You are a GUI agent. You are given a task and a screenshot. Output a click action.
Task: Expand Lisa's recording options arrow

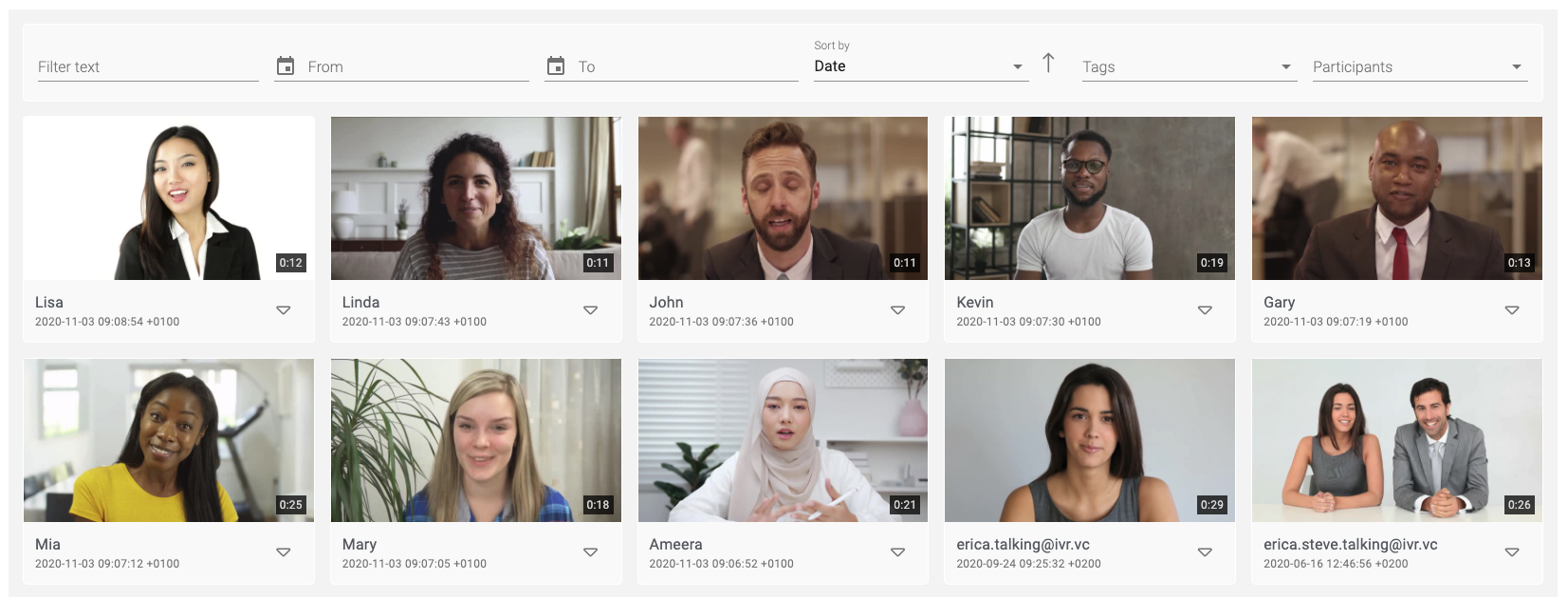click(284, 310)
